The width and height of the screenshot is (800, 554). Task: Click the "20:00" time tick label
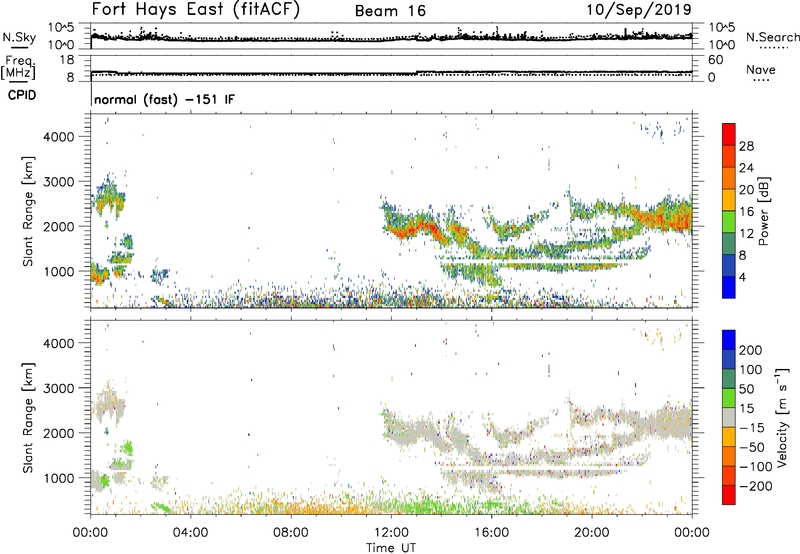(x=592, y=533)
